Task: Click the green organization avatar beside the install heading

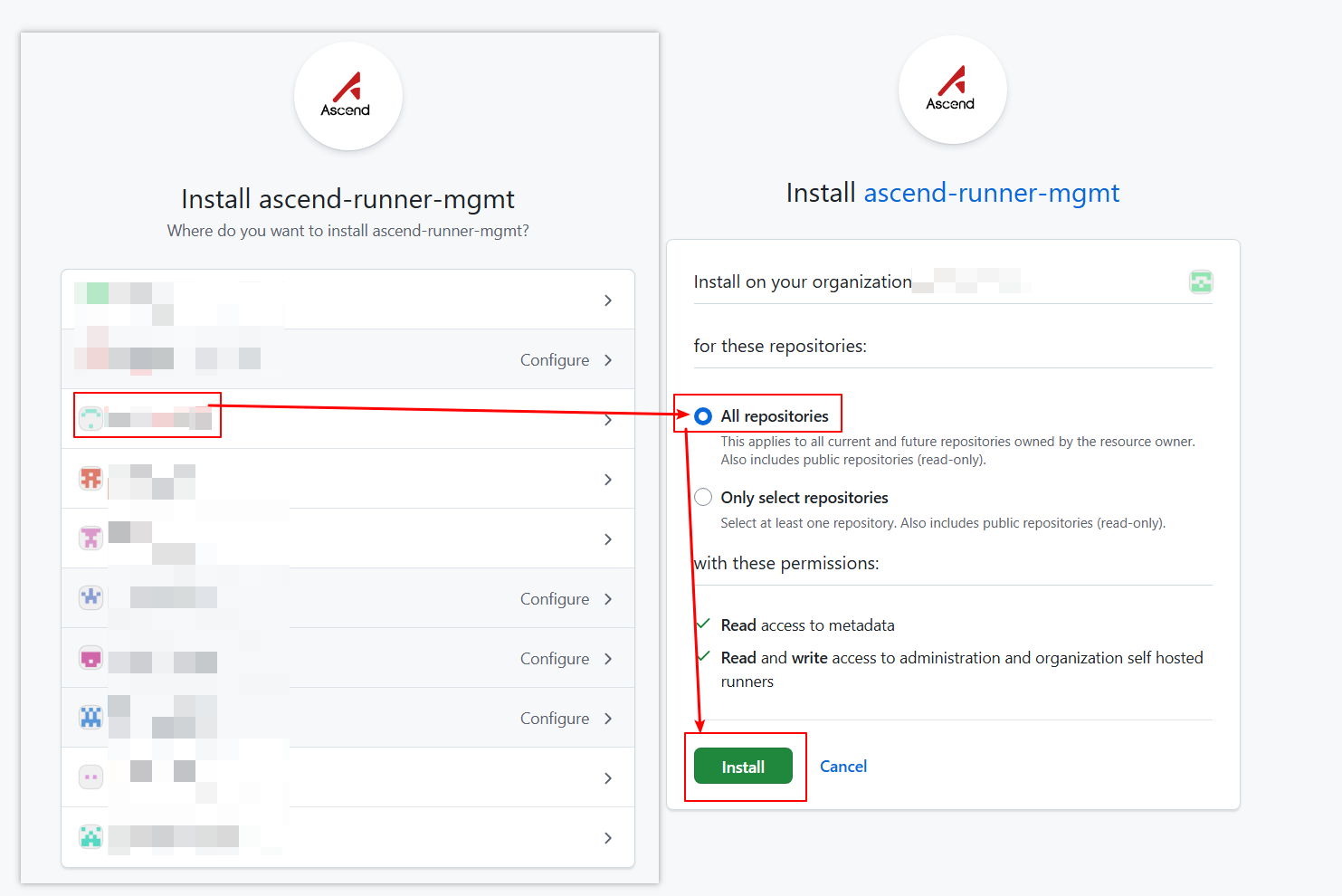Action: pyautogui.click(x=1201, y=282)
